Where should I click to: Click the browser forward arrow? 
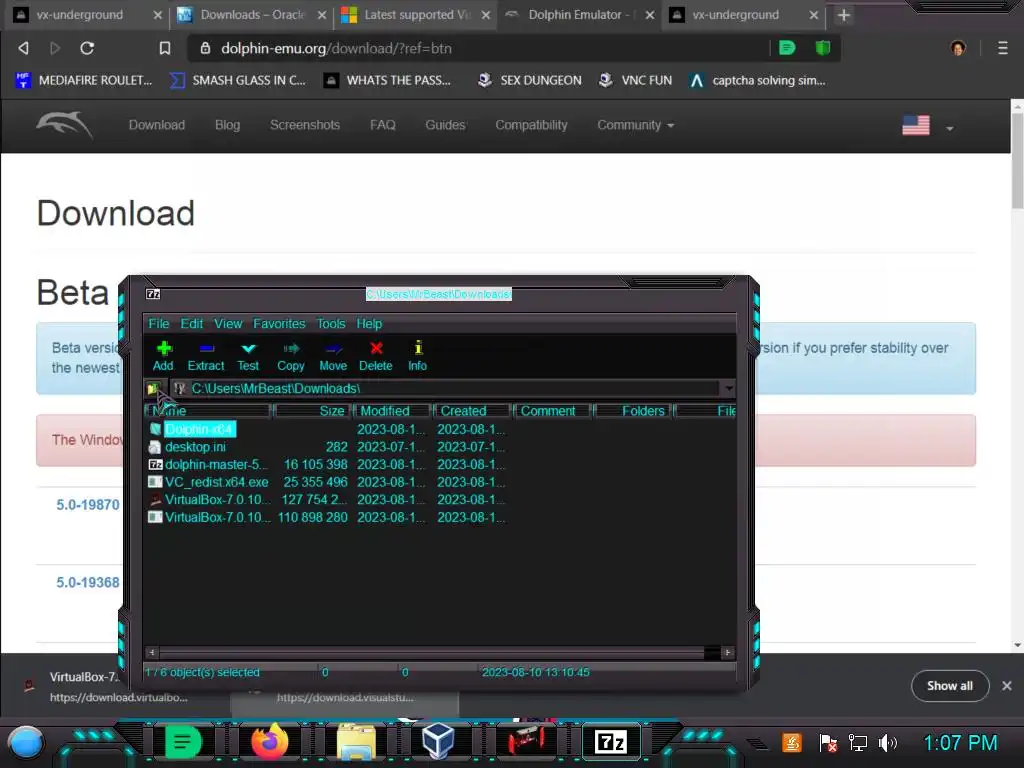pos(55,48)
